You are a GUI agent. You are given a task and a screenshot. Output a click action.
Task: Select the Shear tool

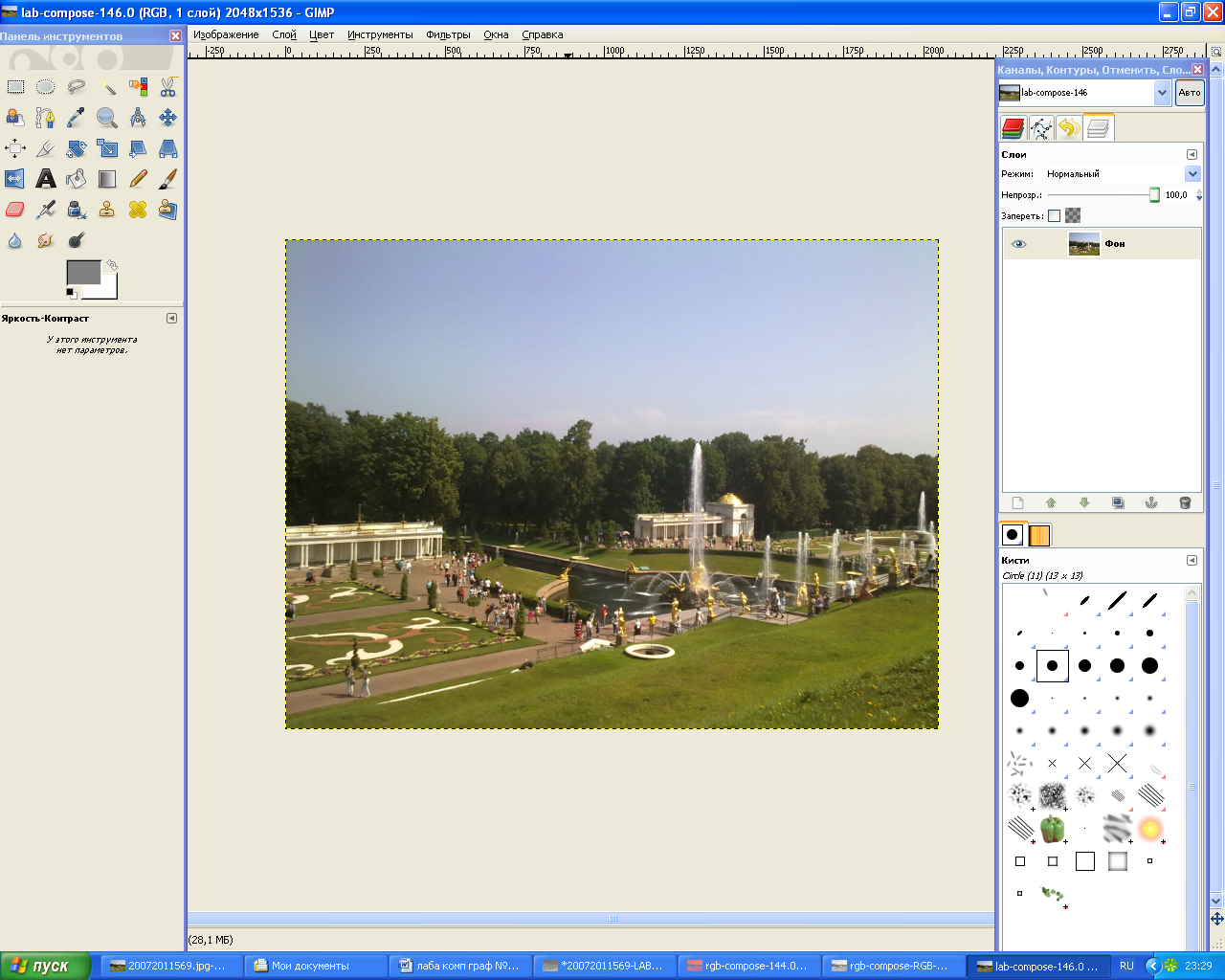138,148
